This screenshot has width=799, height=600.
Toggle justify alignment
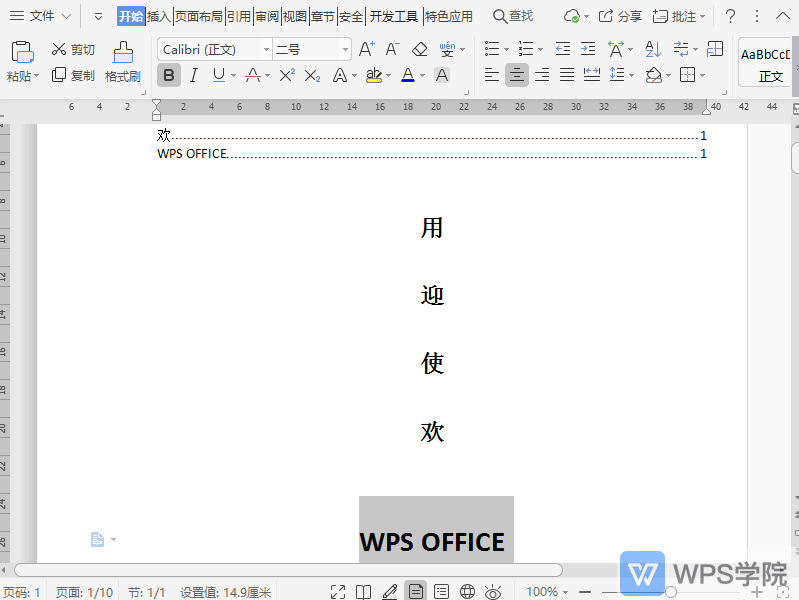click(567, 75)
